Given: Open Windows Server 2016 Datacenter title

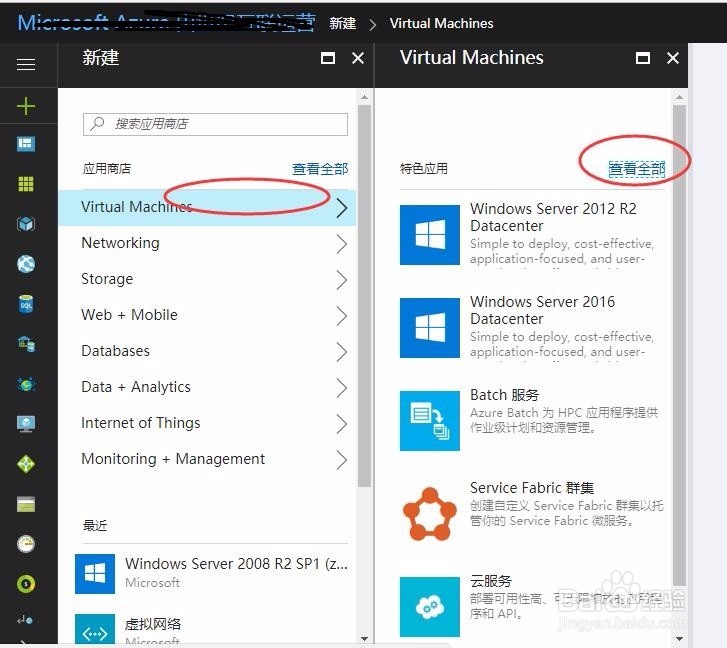Looking at the screenshot, I should [x=542, y=310].
